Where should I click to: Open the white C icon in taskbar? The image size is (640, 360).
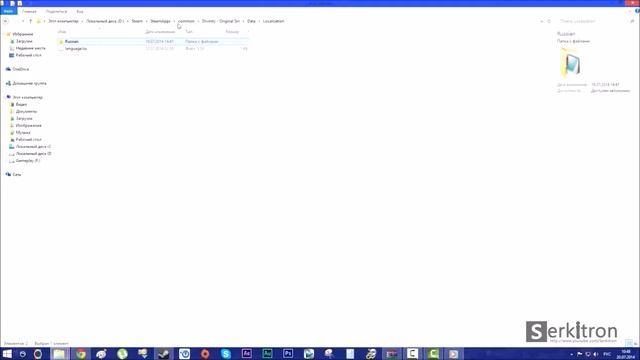coord(412,353)
